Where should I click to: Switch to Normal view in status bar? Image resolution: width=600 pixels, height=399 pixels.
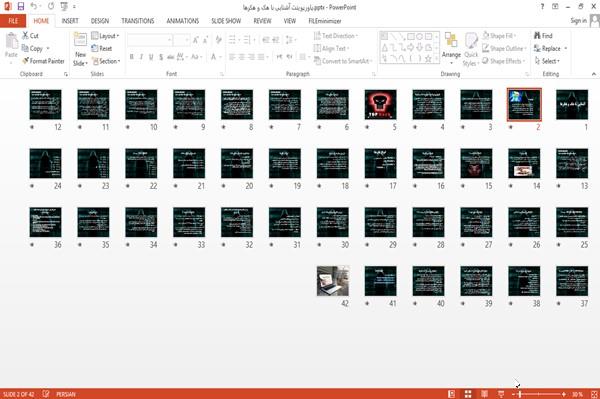pos(452,394)
